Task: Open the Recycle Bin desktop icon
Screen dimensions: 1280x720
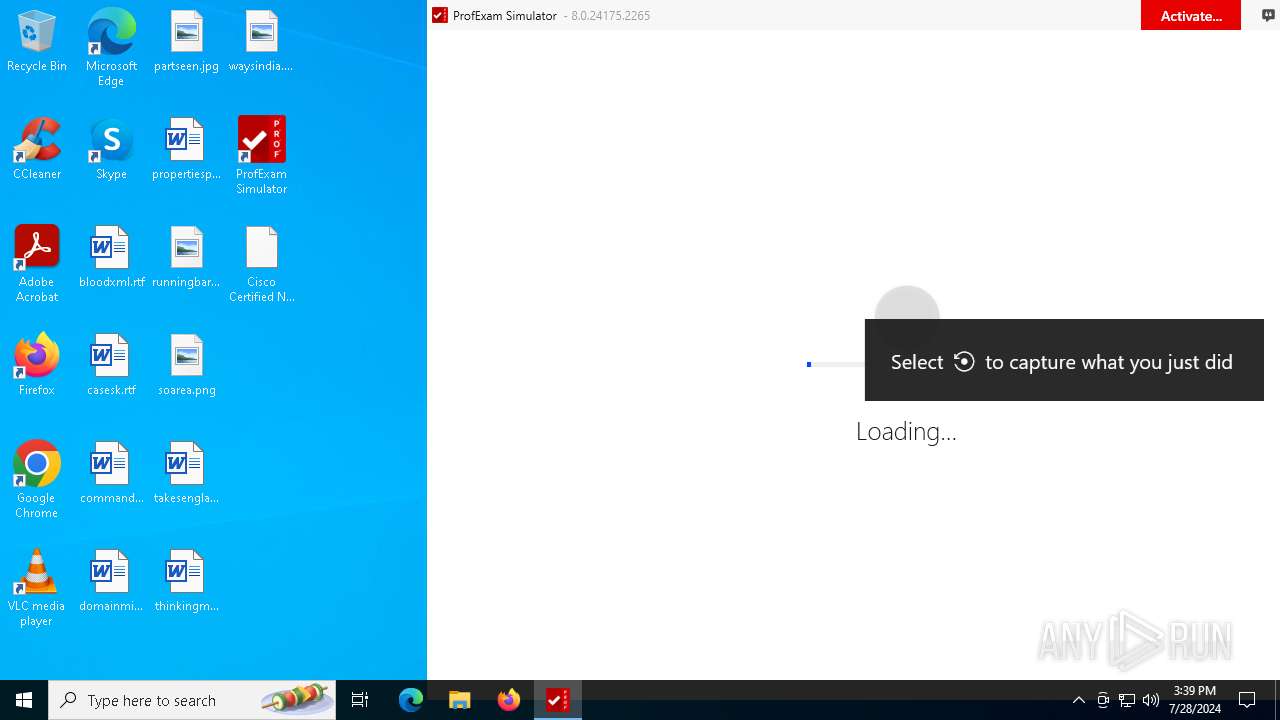Action: click(x=37, y=42)
